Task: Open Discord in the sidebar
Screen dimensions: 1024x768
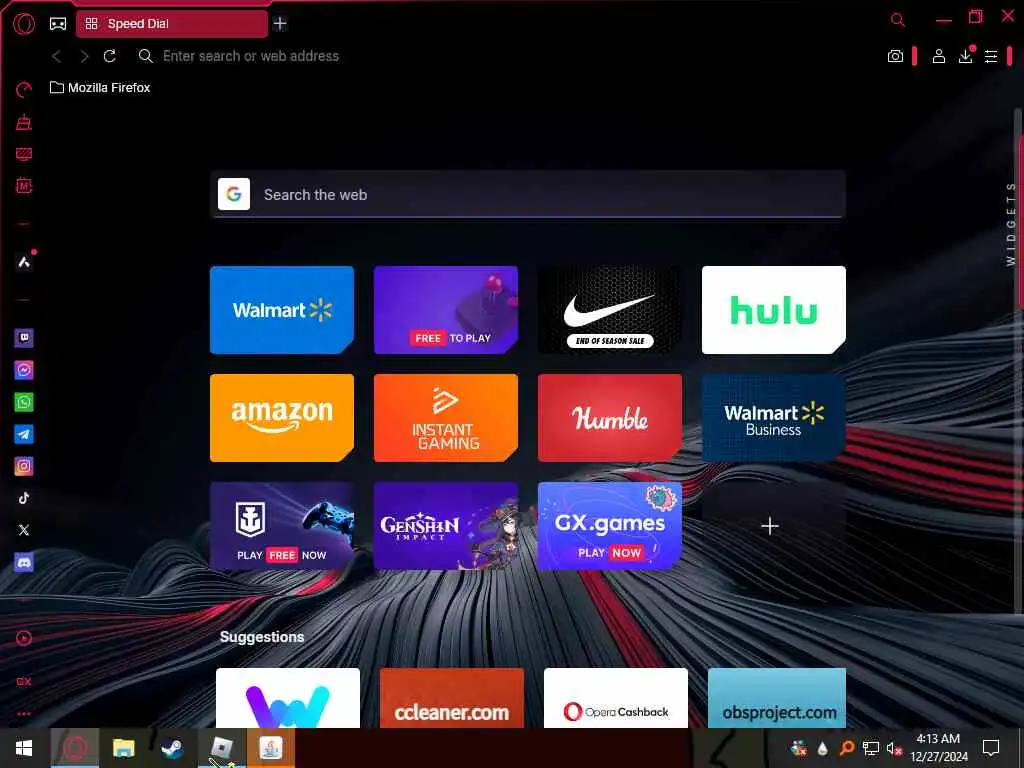Action: (x=24, y=562)
